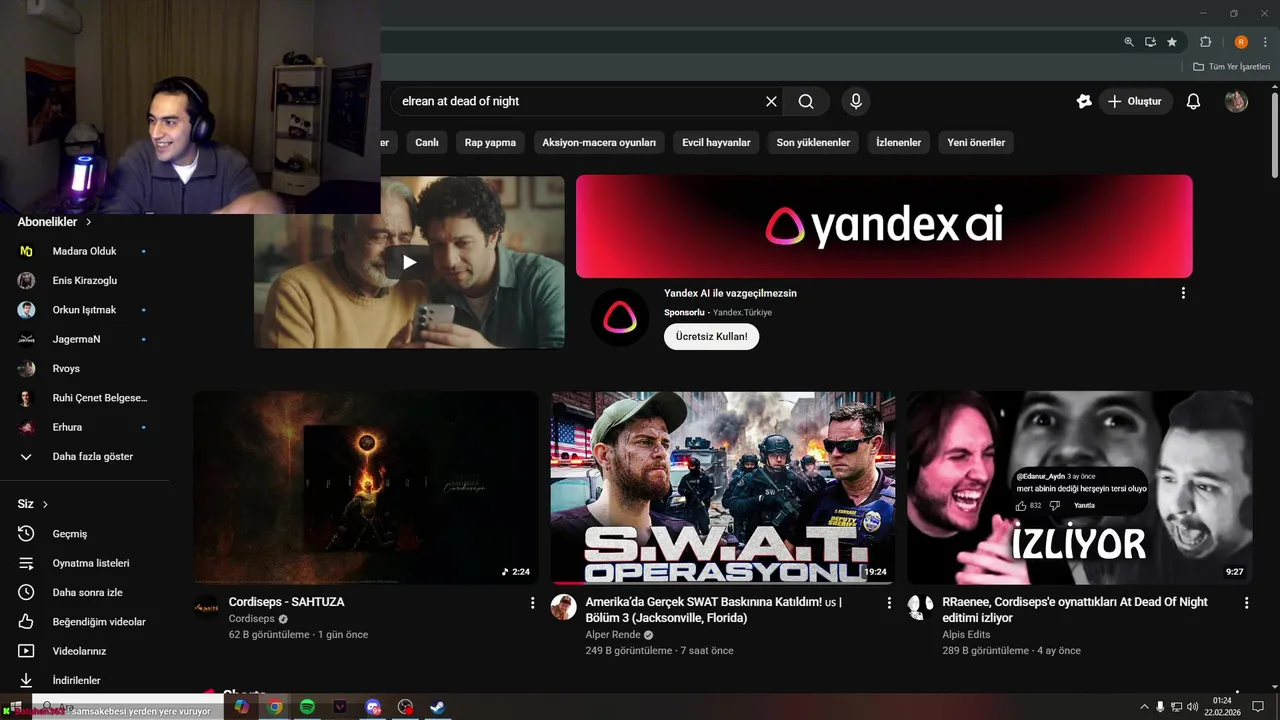
Task: Open Chrome three-dot menu
Action: 1265,42
